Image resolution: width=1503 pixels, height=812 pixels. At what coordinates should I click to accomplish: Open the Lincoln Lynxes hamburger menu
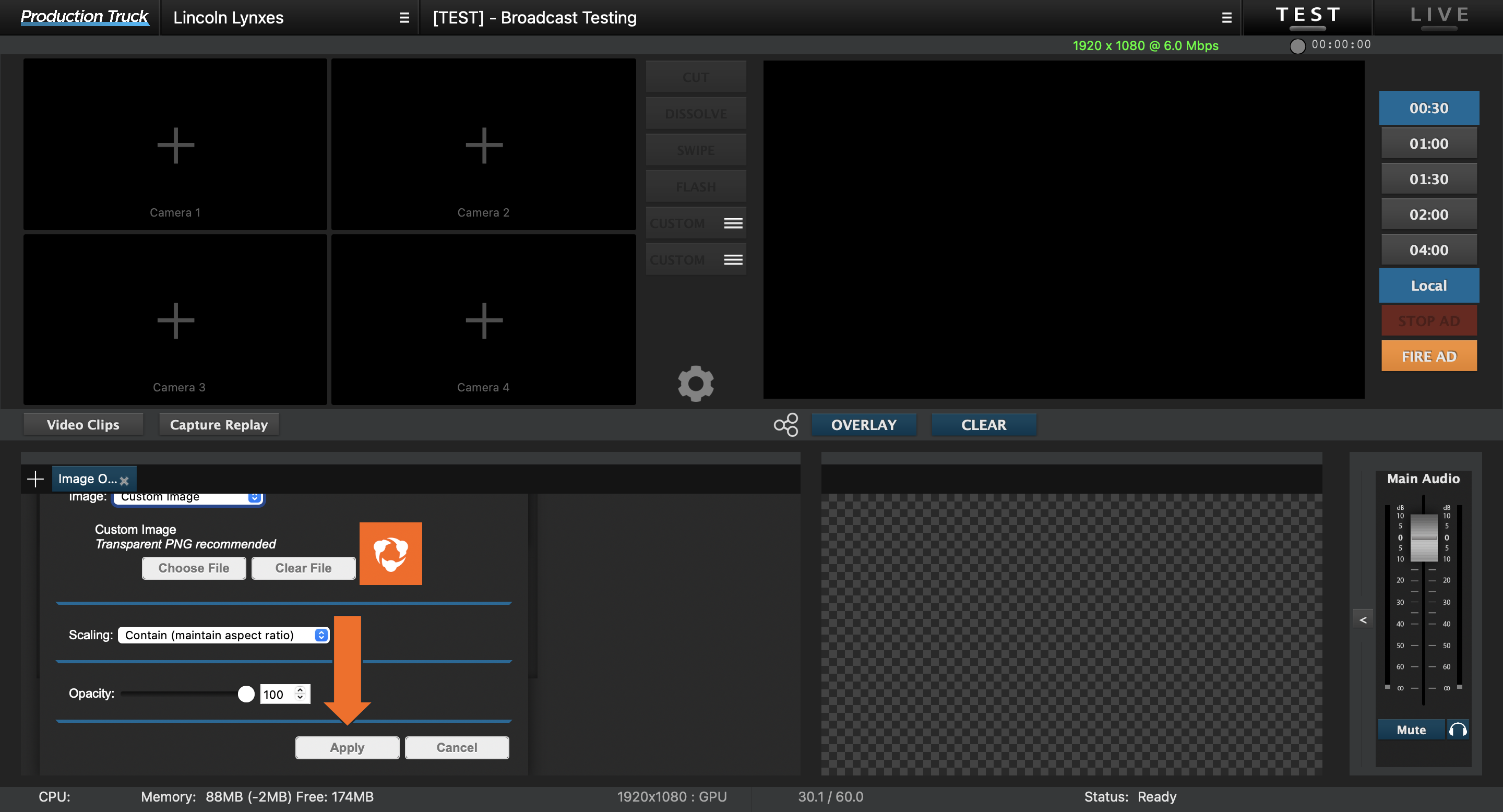pyautogui.click(x=404, y=18)
